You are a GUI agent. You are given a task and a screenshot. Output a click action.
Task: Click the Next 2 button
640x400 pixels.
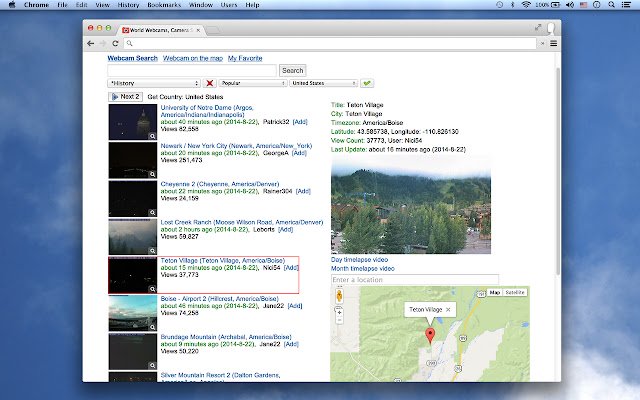(125, 97)
